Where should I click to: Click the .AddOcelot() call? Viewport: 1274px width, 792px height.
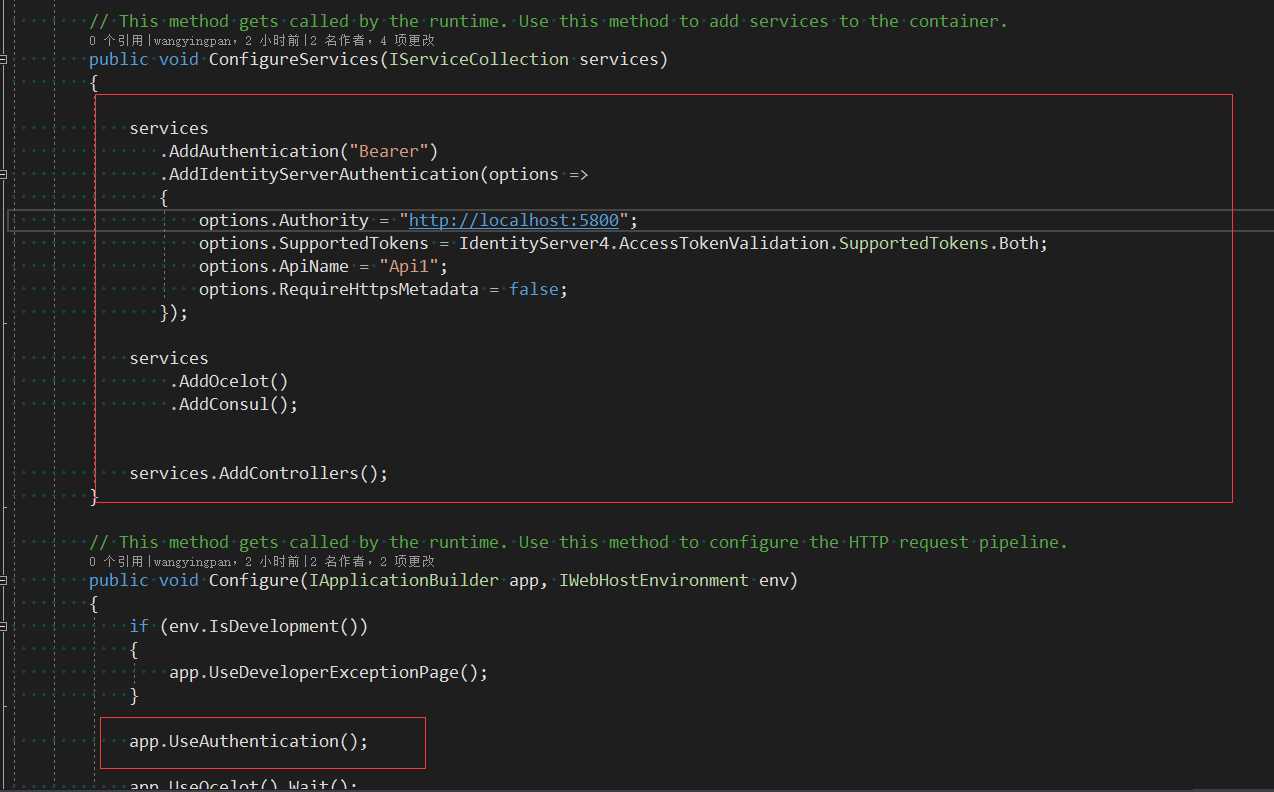[229, 381]
